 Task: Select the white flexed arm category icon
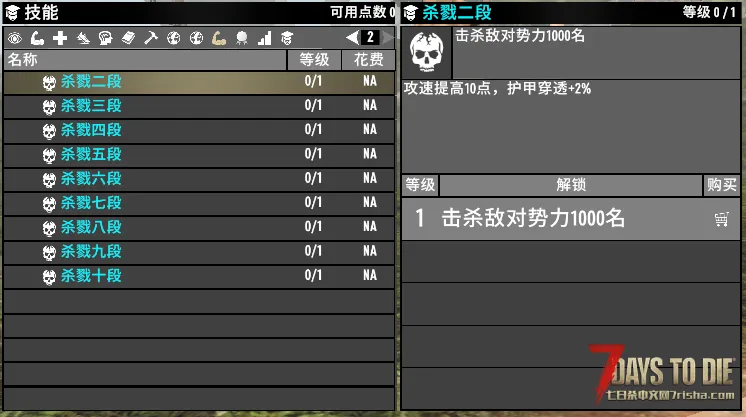click(x=37, y=38)
